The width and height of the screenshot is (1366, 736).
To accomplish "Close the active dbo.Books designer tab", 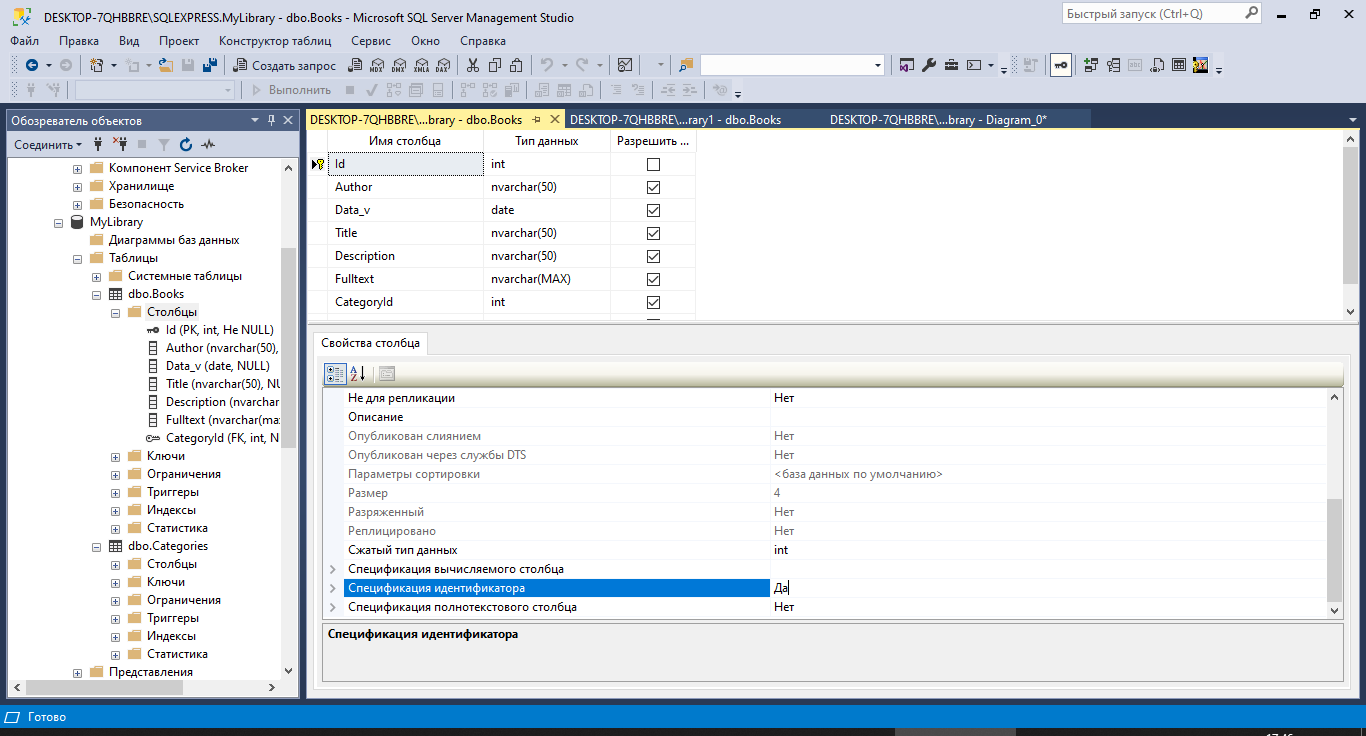I will pos(555,119).
